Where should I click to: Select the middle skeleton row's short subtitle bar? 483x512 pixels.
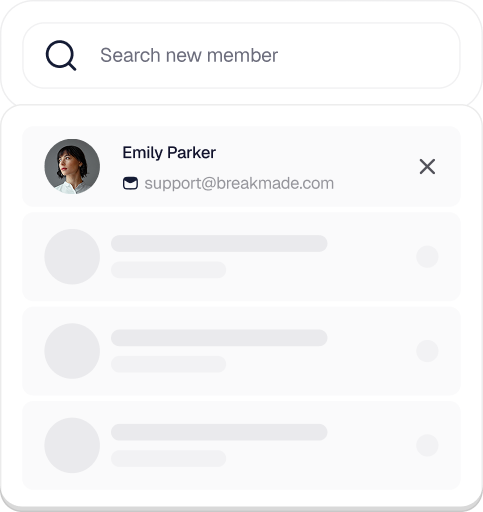(168, 364)
